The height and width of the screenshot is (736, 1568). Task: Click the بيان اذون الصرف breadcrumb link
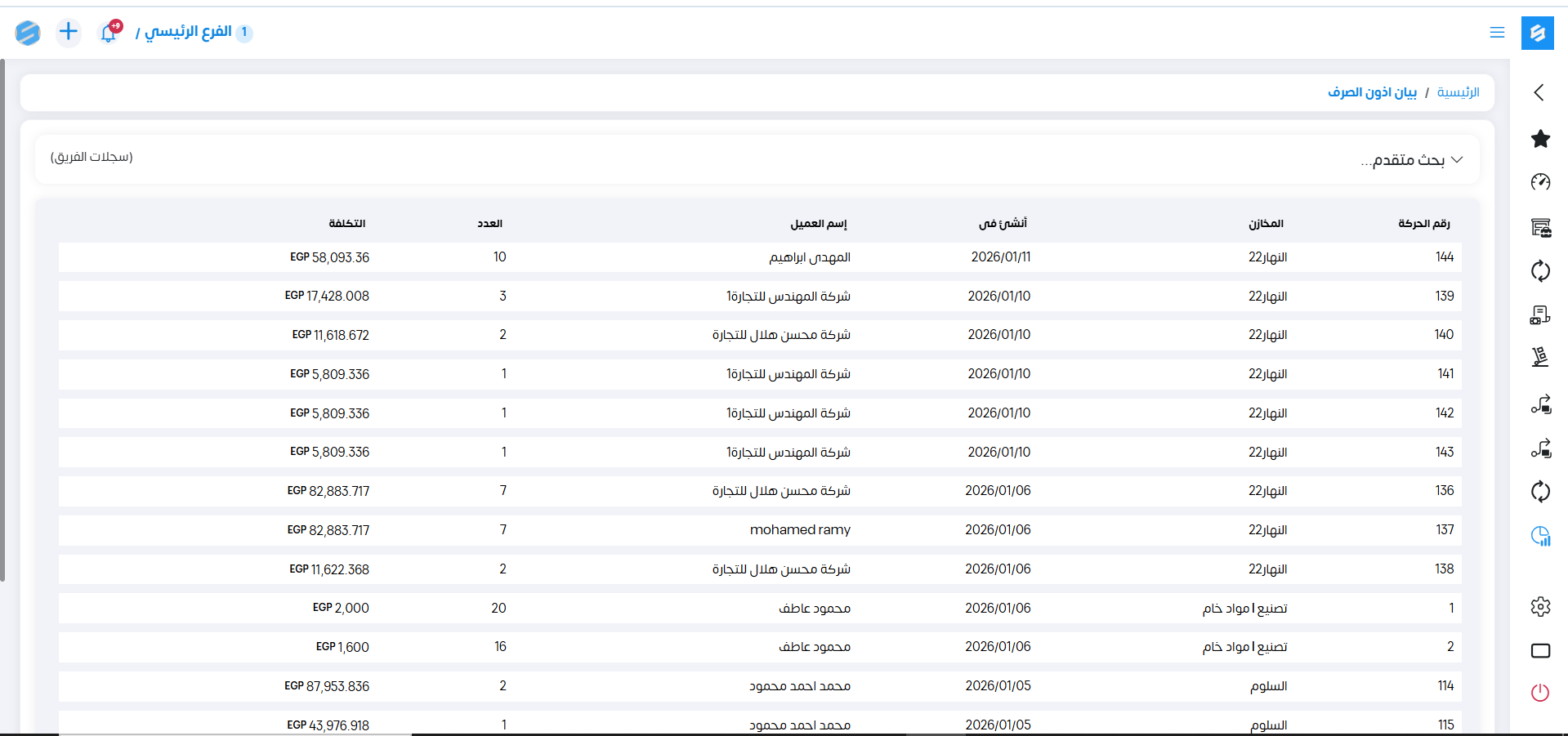coord(1372,92)
